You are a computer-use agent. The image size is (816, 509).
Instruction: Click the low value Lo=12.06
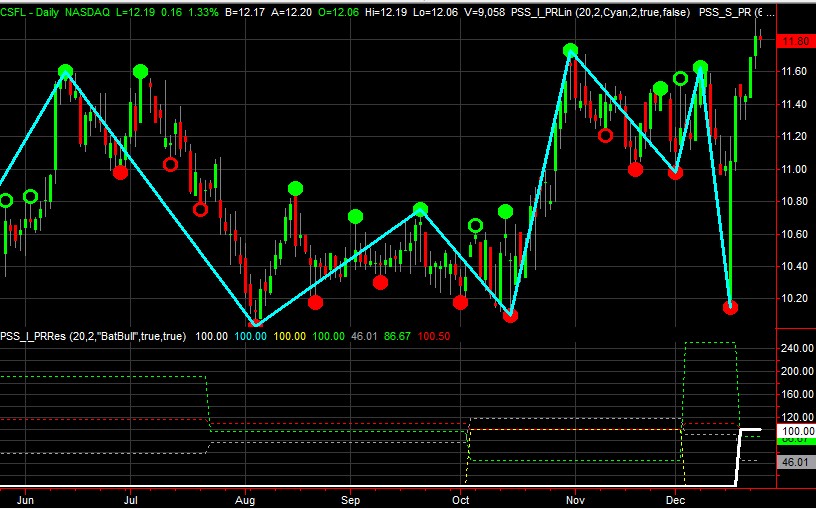(x=436, y=12)
